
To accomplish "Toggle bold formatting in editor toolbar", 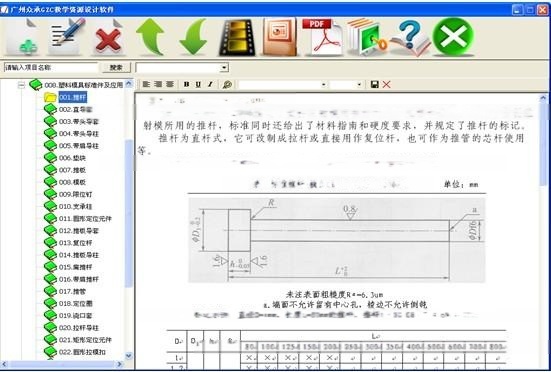I will pos(187,84).
